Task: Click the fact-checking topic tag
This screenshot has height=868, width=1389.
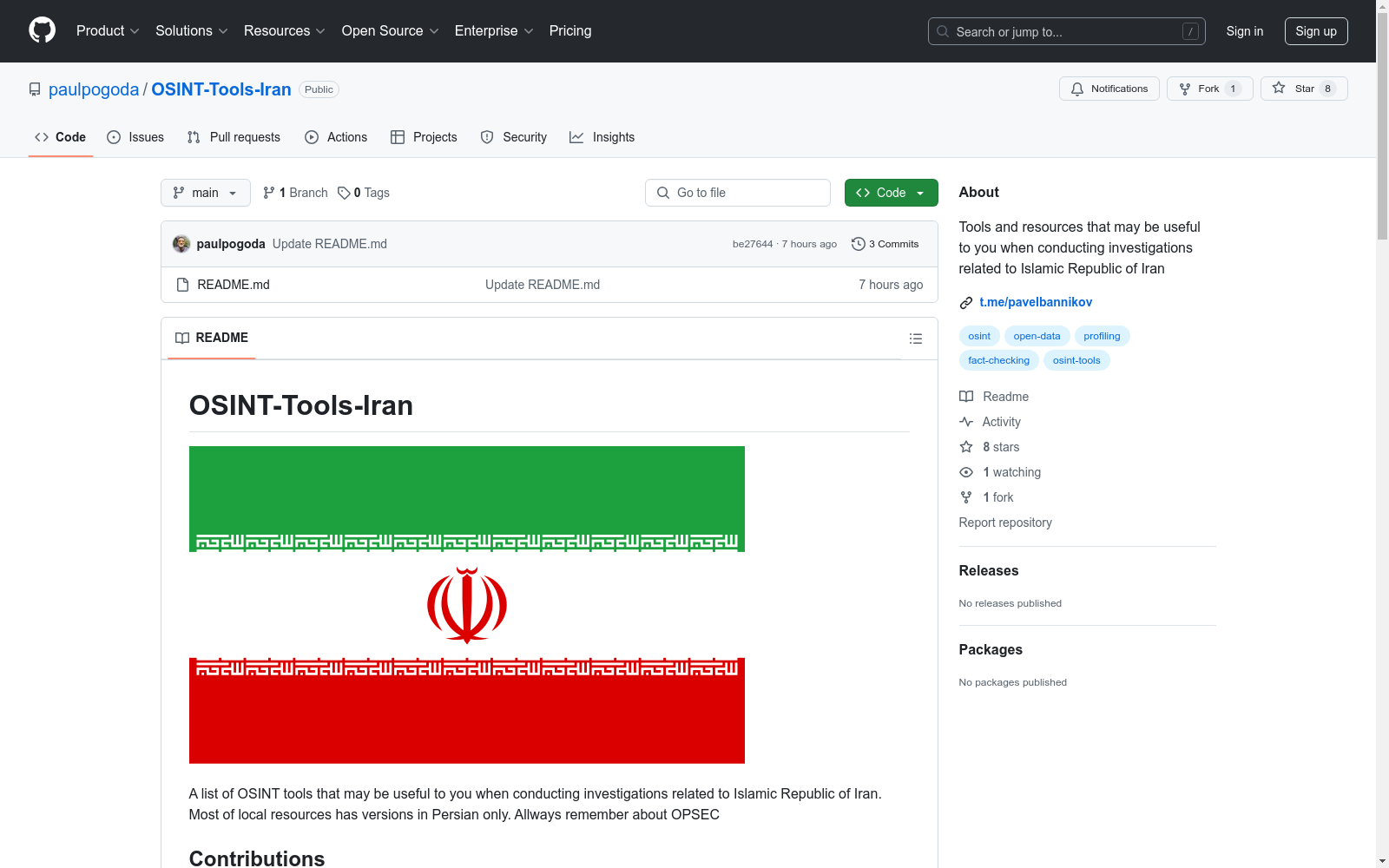Action: point(998,360)
